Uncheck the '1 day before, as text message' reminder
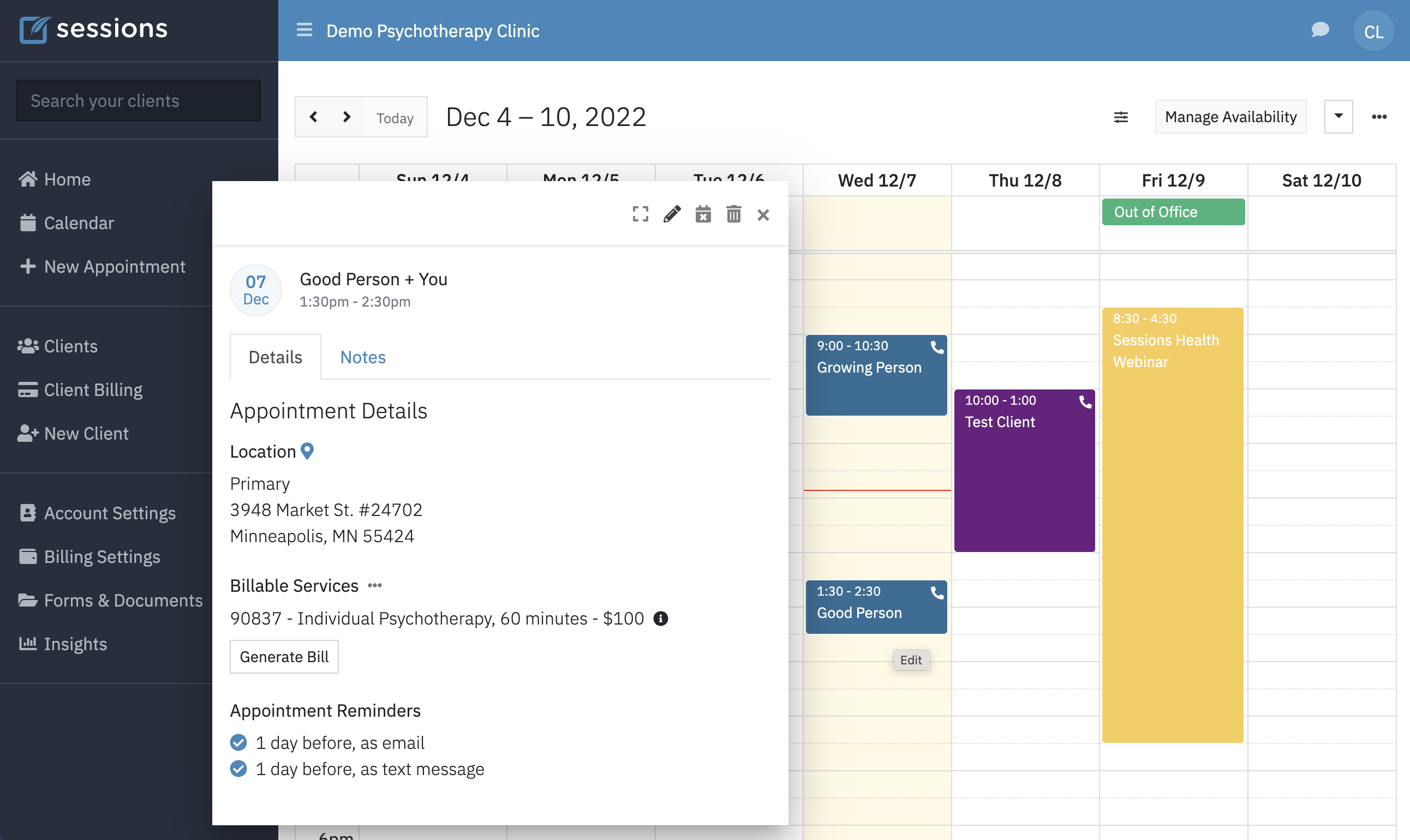This screenshot has width=1410, height=840. pos(238,769)
